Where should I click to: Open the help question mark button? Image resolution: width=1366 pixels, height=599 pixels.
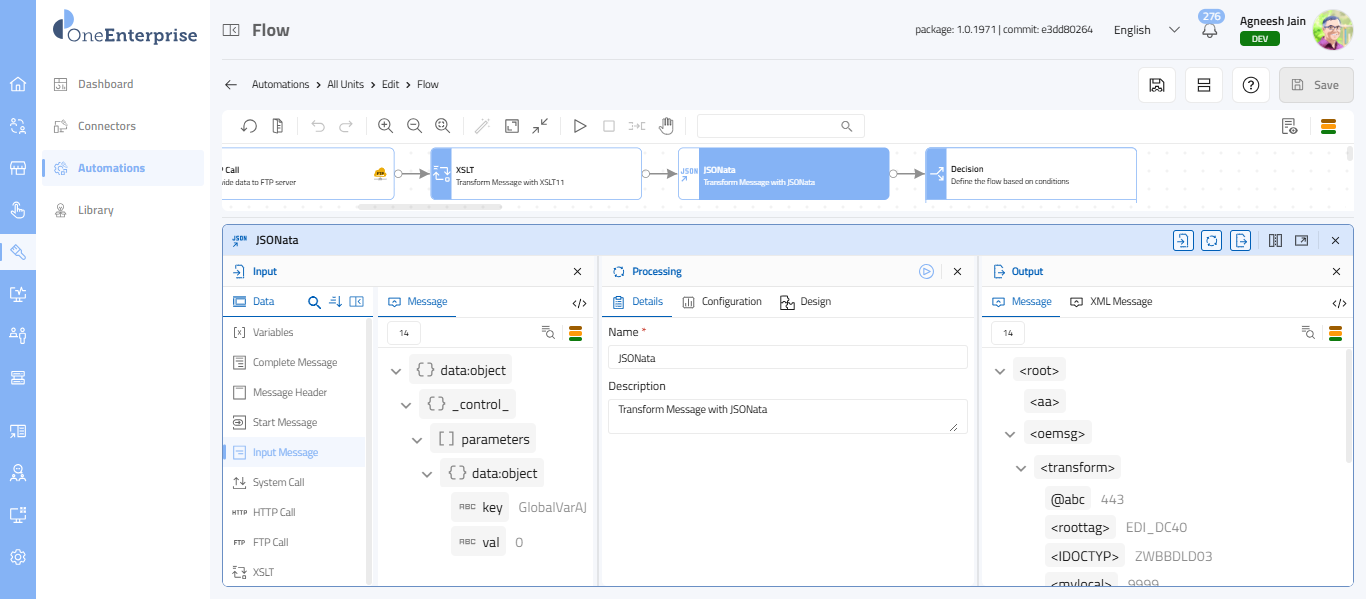(x=1250, y=85)
